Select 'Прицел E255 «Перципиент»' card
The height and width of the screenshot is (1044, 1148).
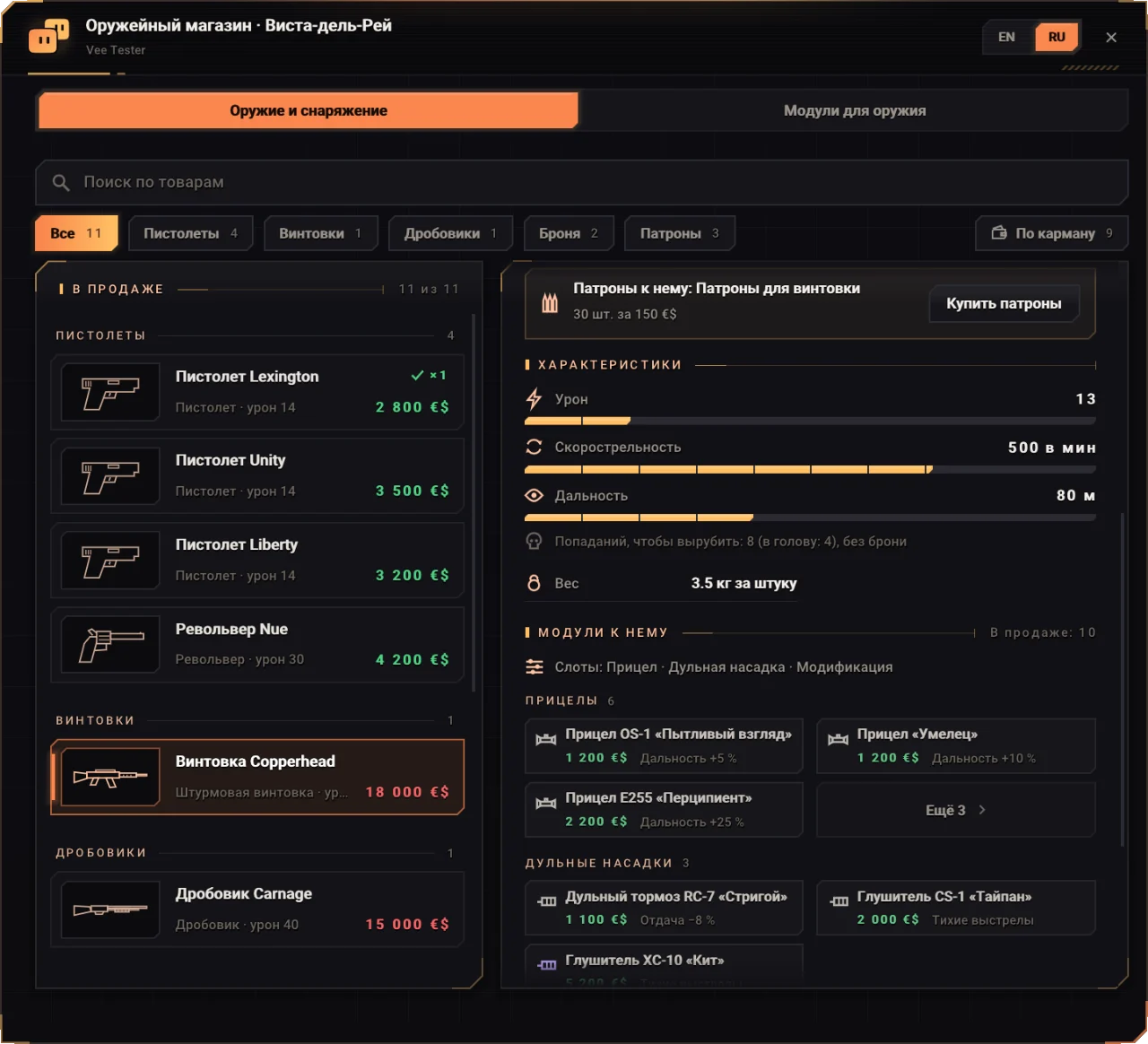pos(664,810)
